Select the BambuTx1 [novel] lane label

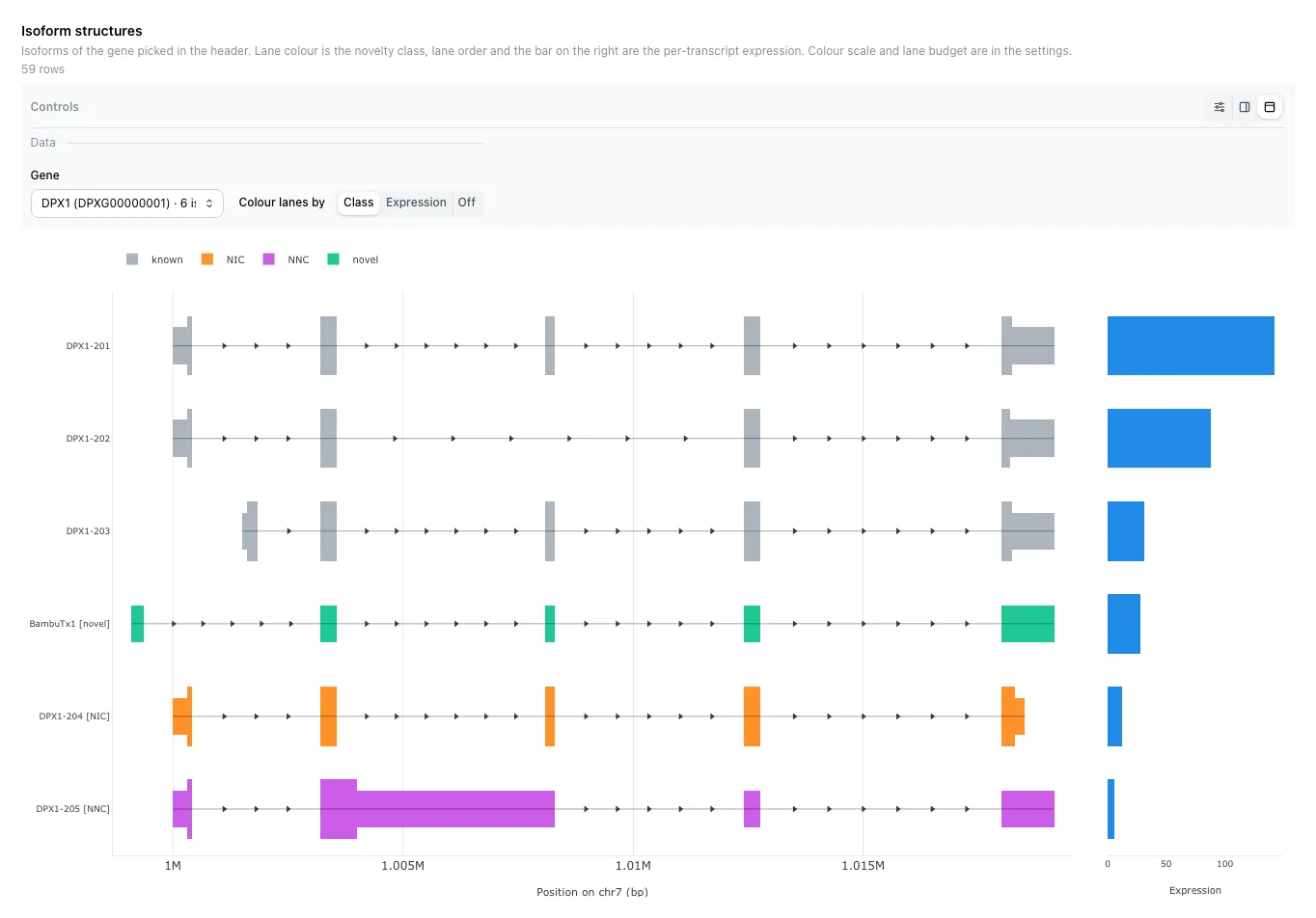coord(69,624)
